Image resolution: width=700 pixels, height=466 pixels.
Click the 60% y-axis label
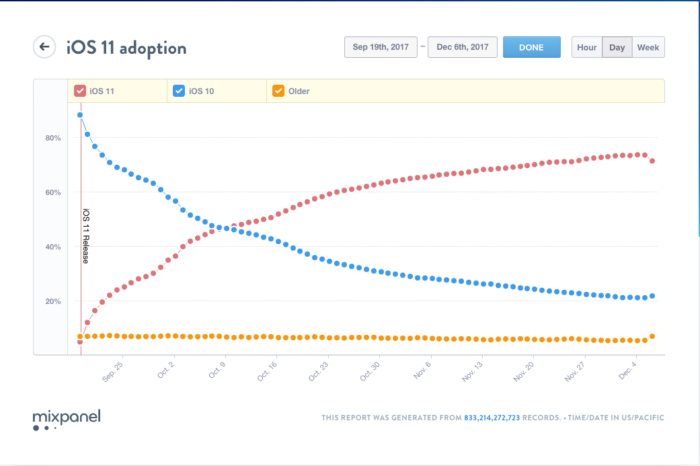pyautogui.click(x=53, y=192)
